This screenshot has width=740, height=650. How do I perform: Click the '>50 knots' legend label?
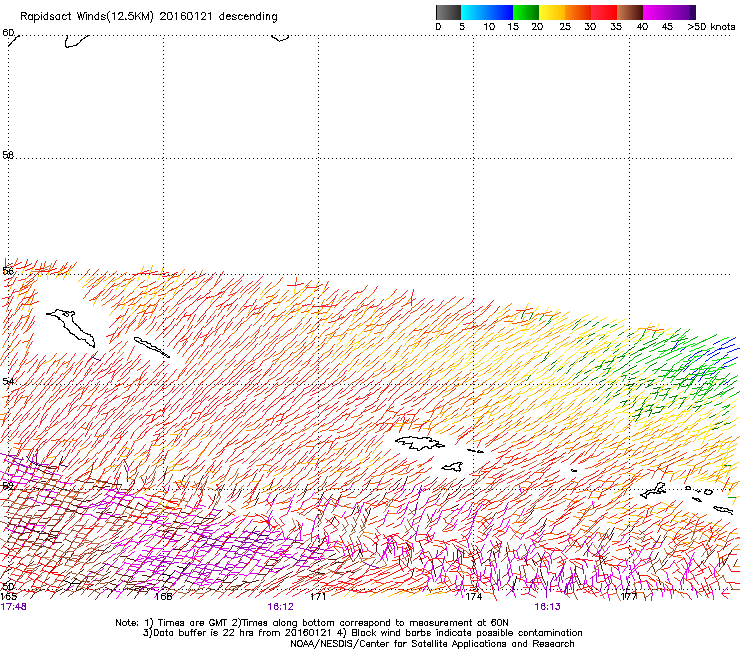click(711, 27)
